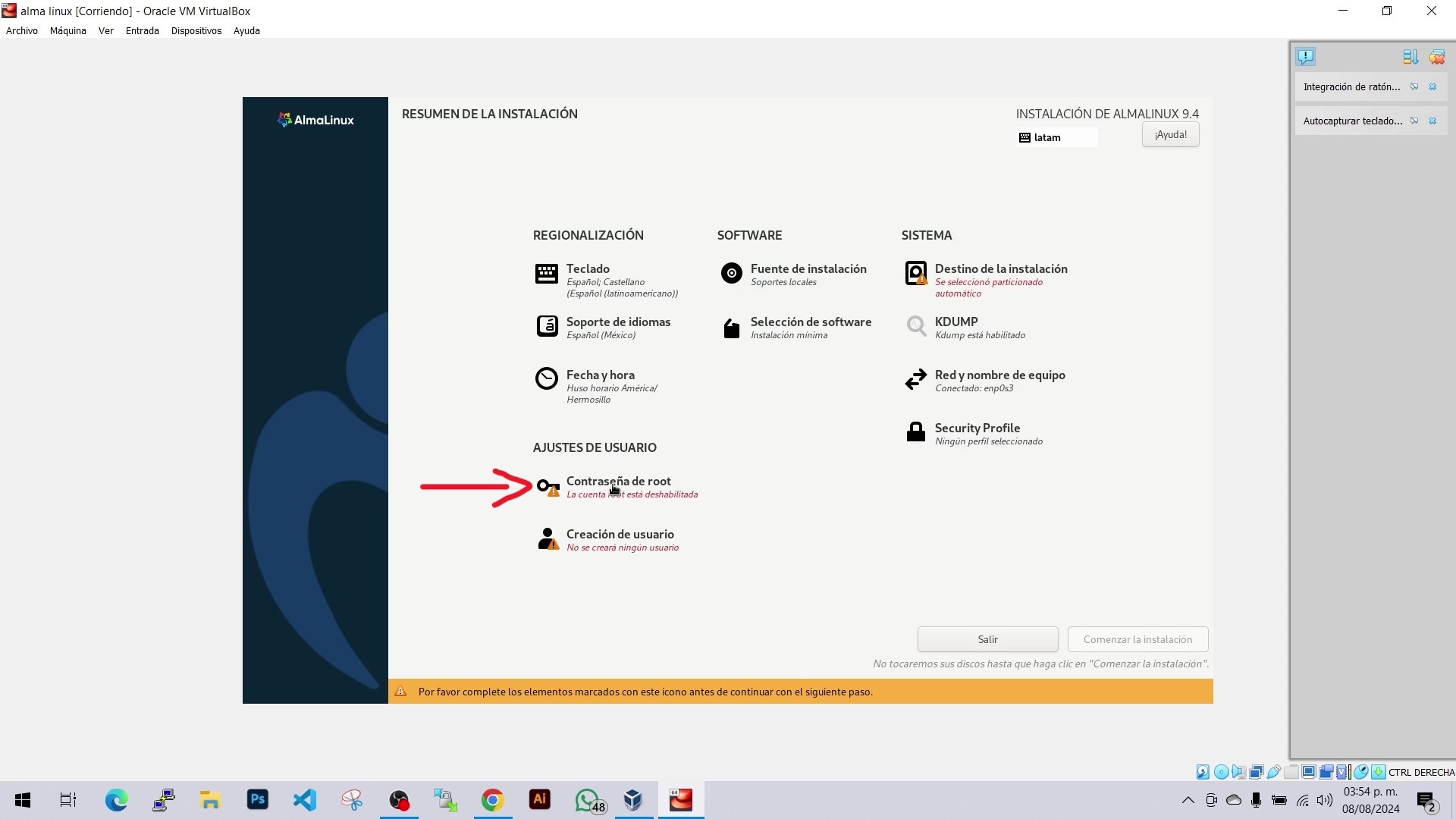Click the battery tray icon
The image size is (1456, 819).
pyautogui.click(x=1279, y=800)
